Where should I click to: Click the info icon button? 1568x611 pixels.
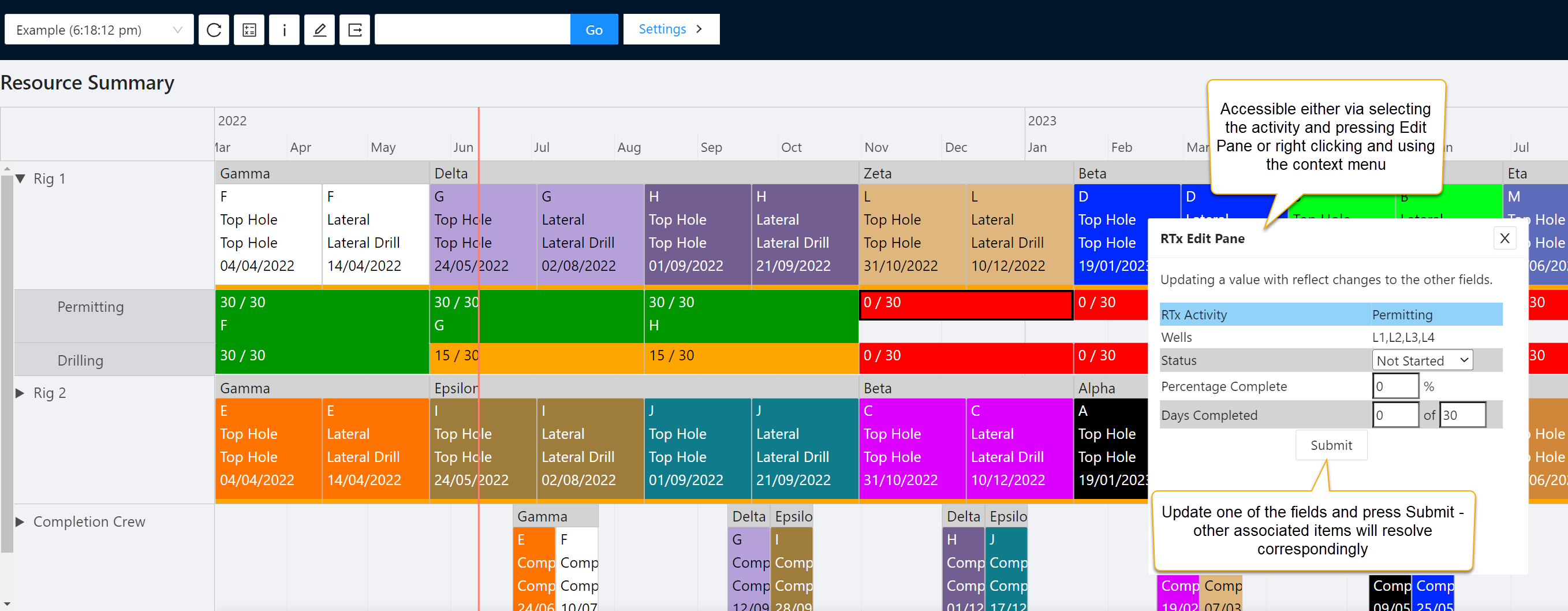pyautogui.click(x=284, y=30)
